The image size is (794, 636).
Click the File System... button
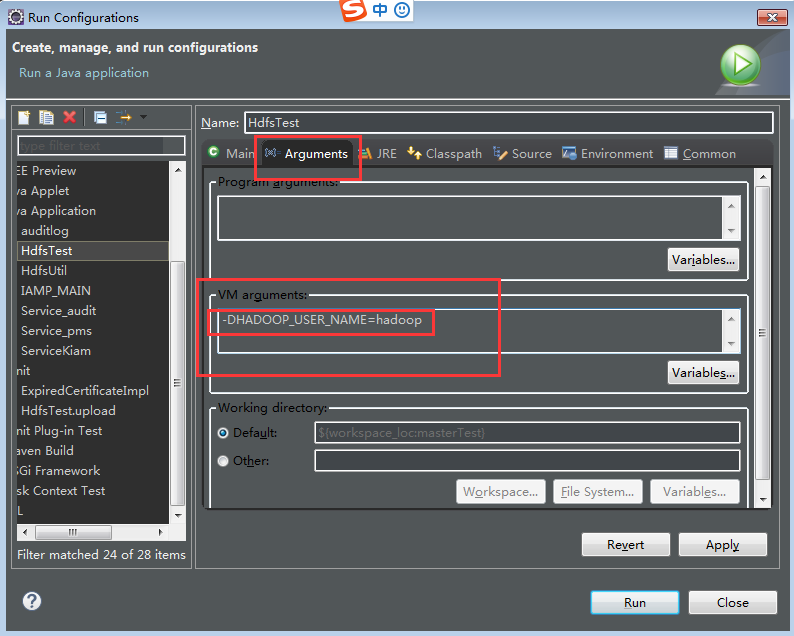click(598, 492)
